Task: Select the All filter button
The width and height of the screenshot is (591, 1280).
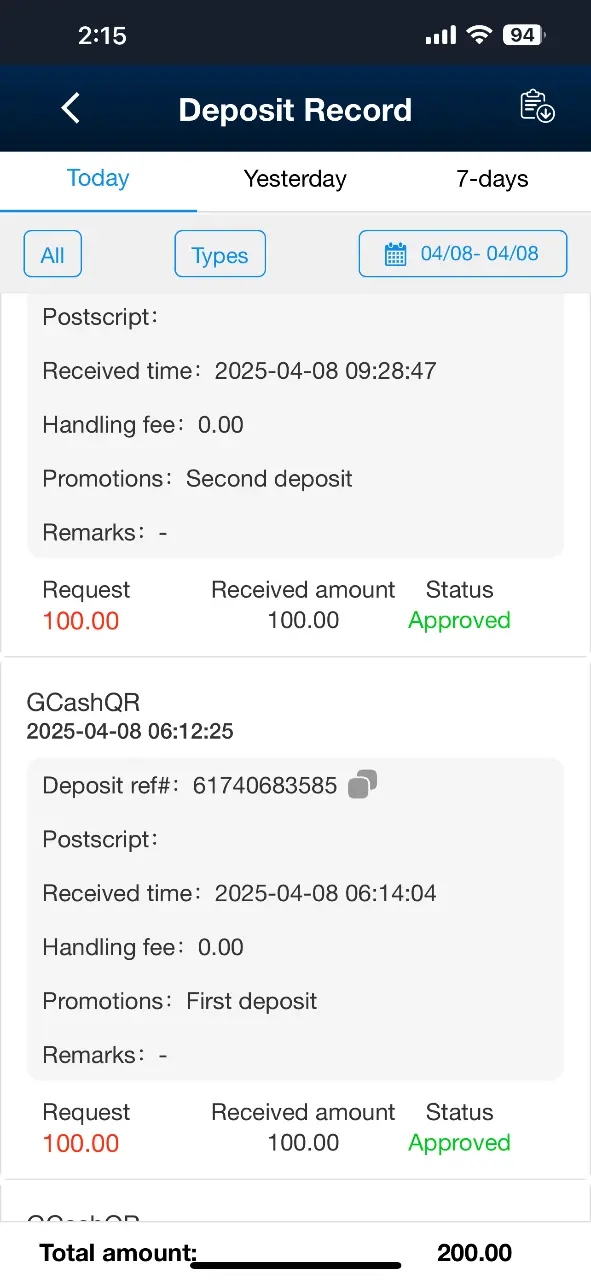Action: pyautogui.click(x=53, y=255)
